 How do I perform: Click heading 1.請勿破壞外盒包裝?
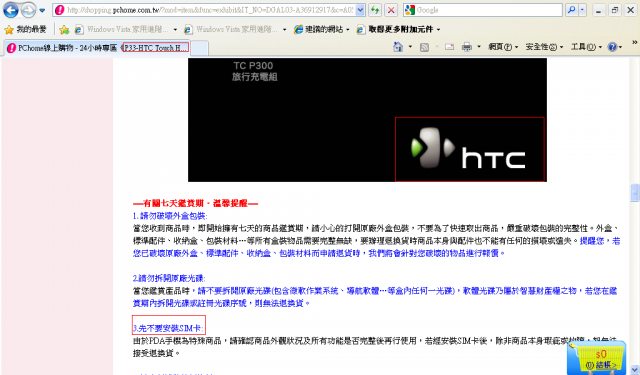pos(170,216)
